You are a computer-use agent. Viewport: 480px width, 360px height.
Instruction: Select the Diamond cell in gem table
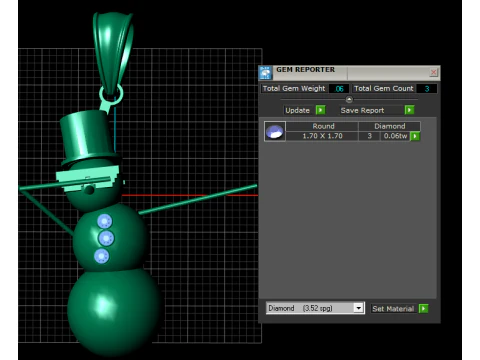tap(389, 126)
